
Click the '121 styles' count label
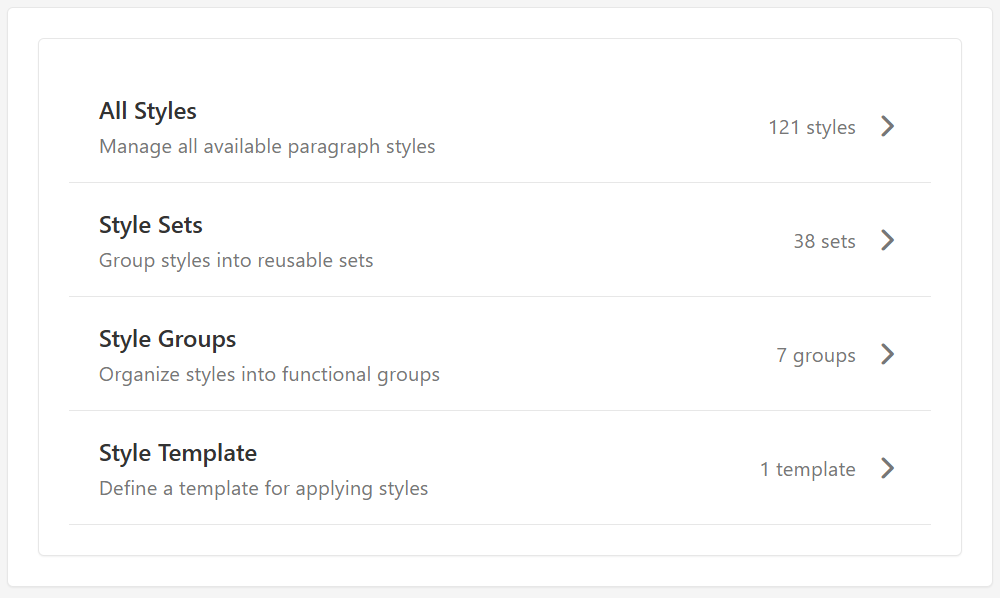tap(812, 127)
